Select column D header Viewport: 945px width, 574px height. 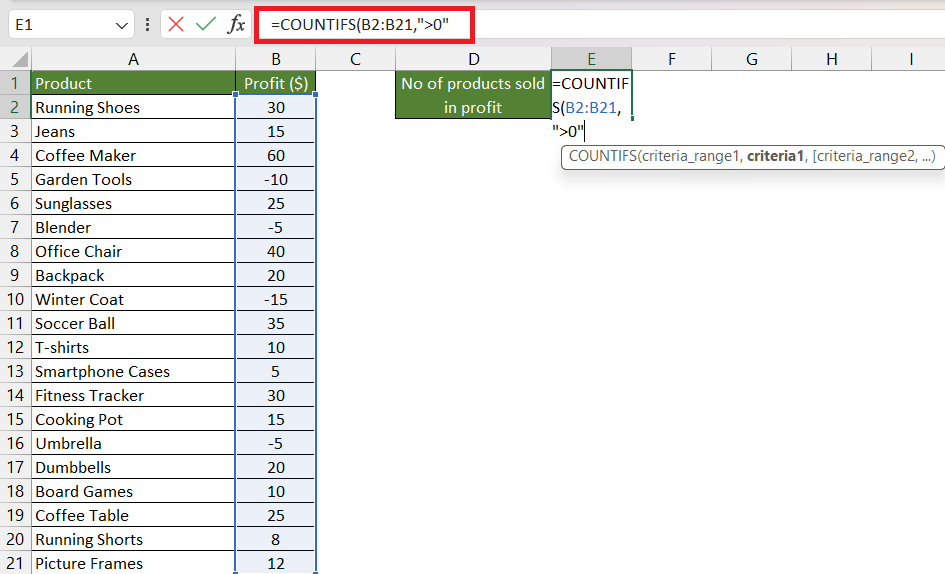pos(474,59)
